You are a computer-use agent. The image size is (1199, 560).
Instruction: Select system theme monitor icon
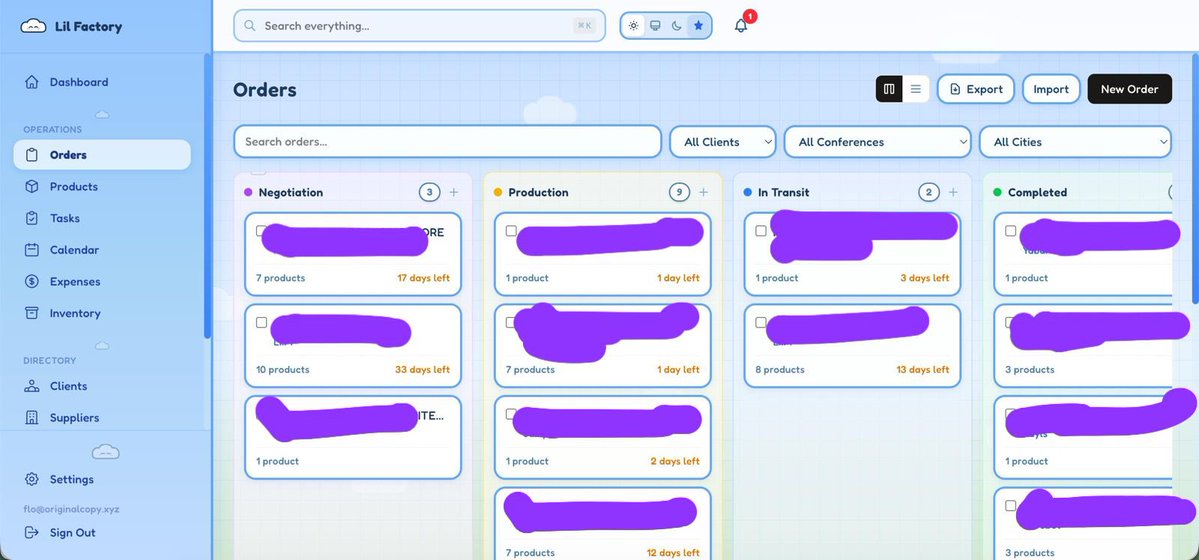pyautogui.click(x=655, y=25)
